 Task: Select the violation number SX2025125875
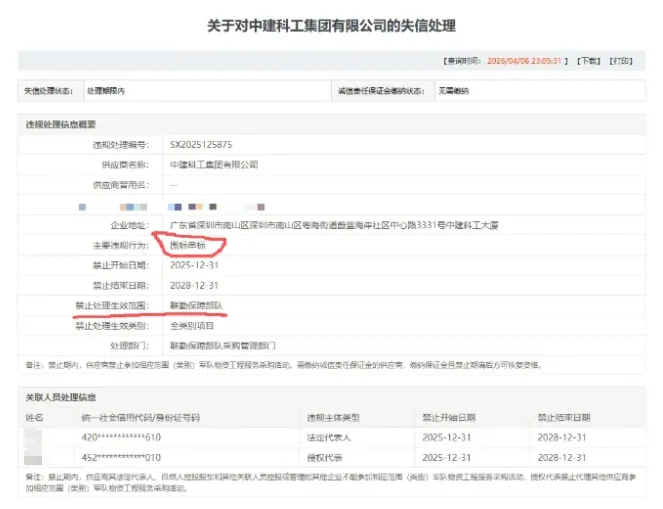pos(201,145)
